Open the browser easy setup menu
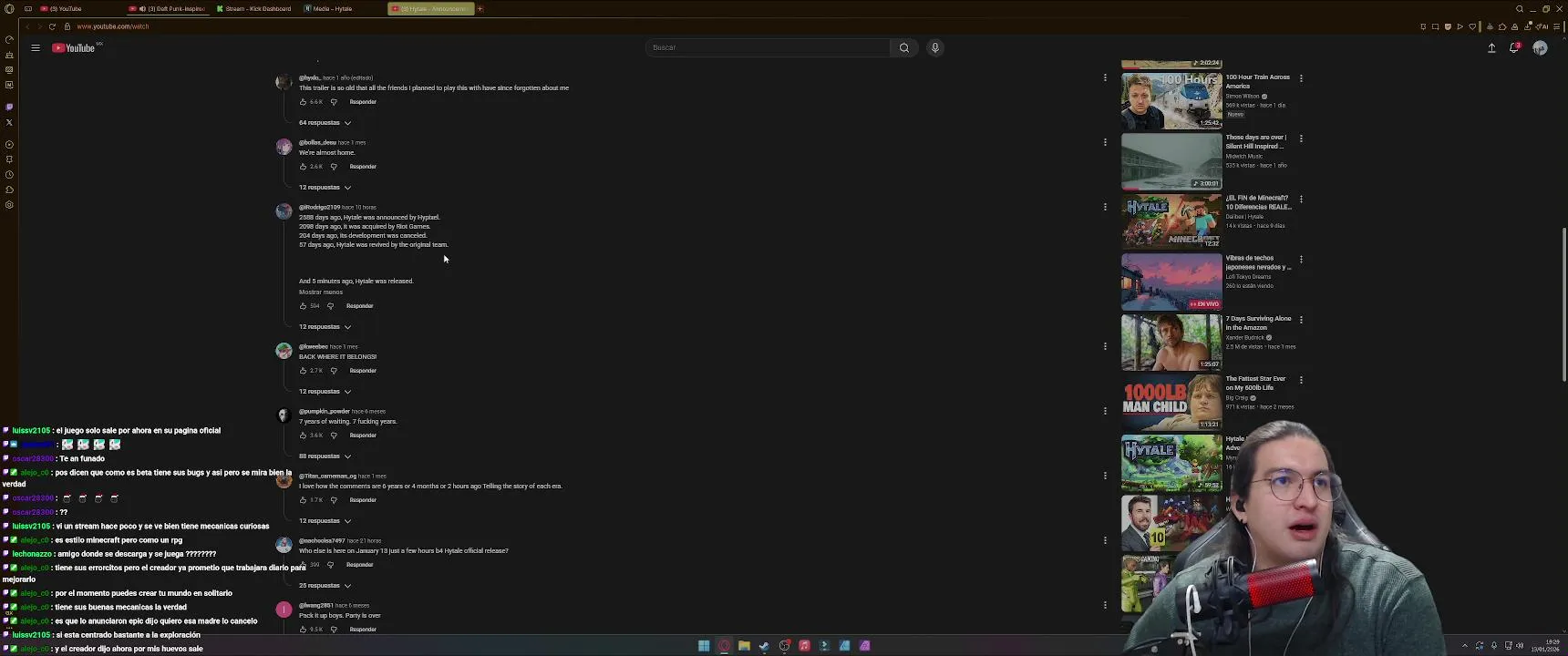The image size is (1568, 656). [x=1556, y=26]
